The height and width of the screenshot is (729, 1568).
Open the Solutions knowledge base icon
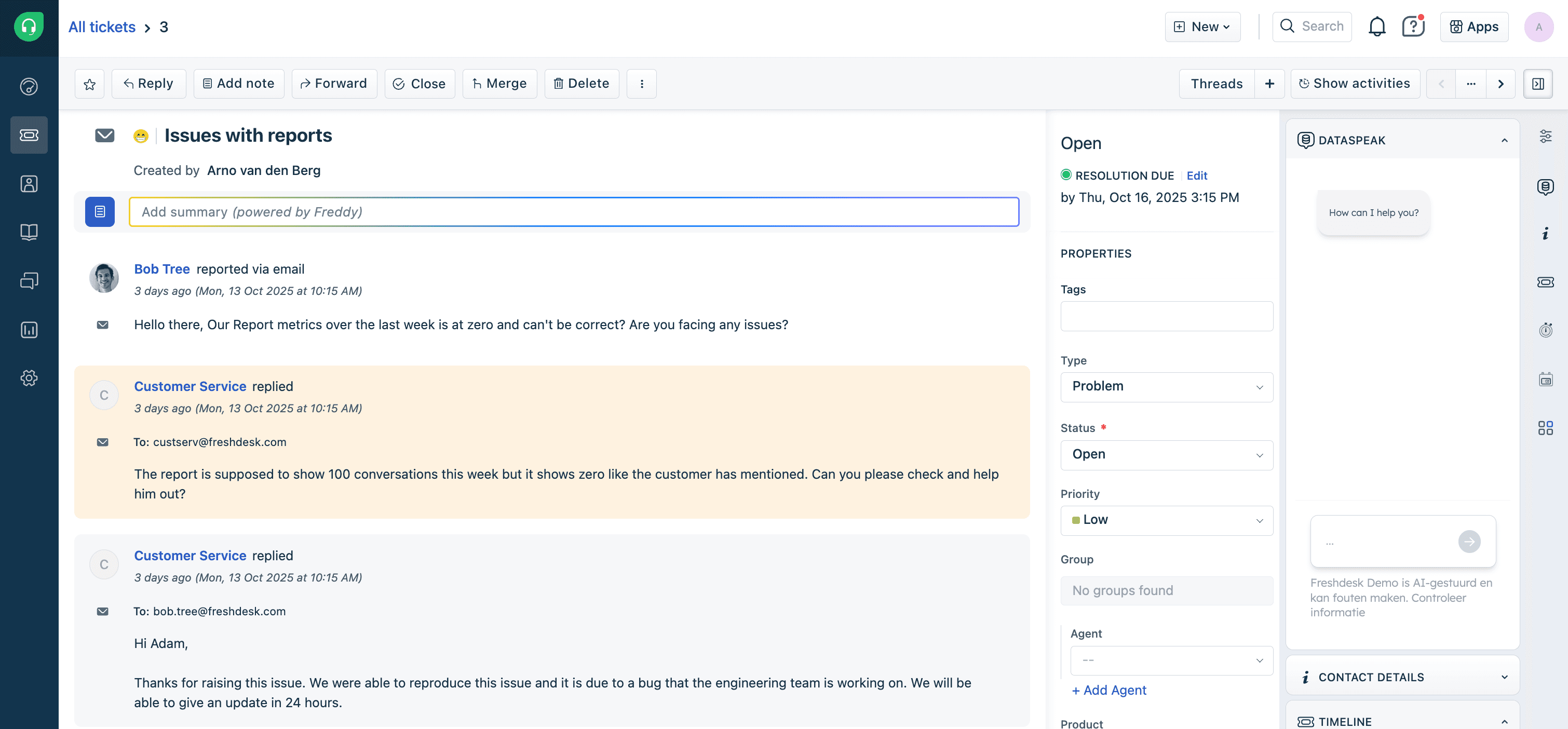(29, 231)
